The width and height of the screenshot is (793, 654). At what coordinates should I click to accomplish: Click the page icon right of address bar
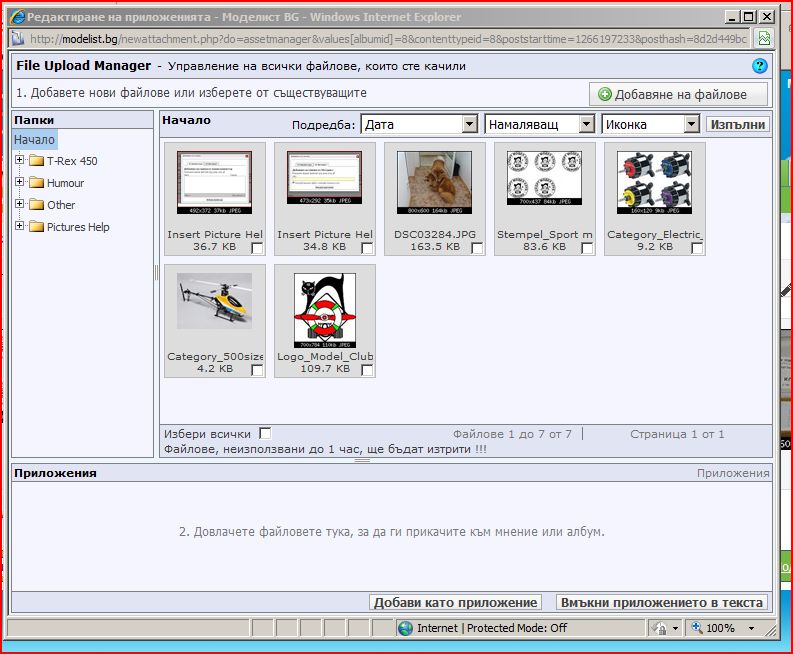click(x=763, y=39)
